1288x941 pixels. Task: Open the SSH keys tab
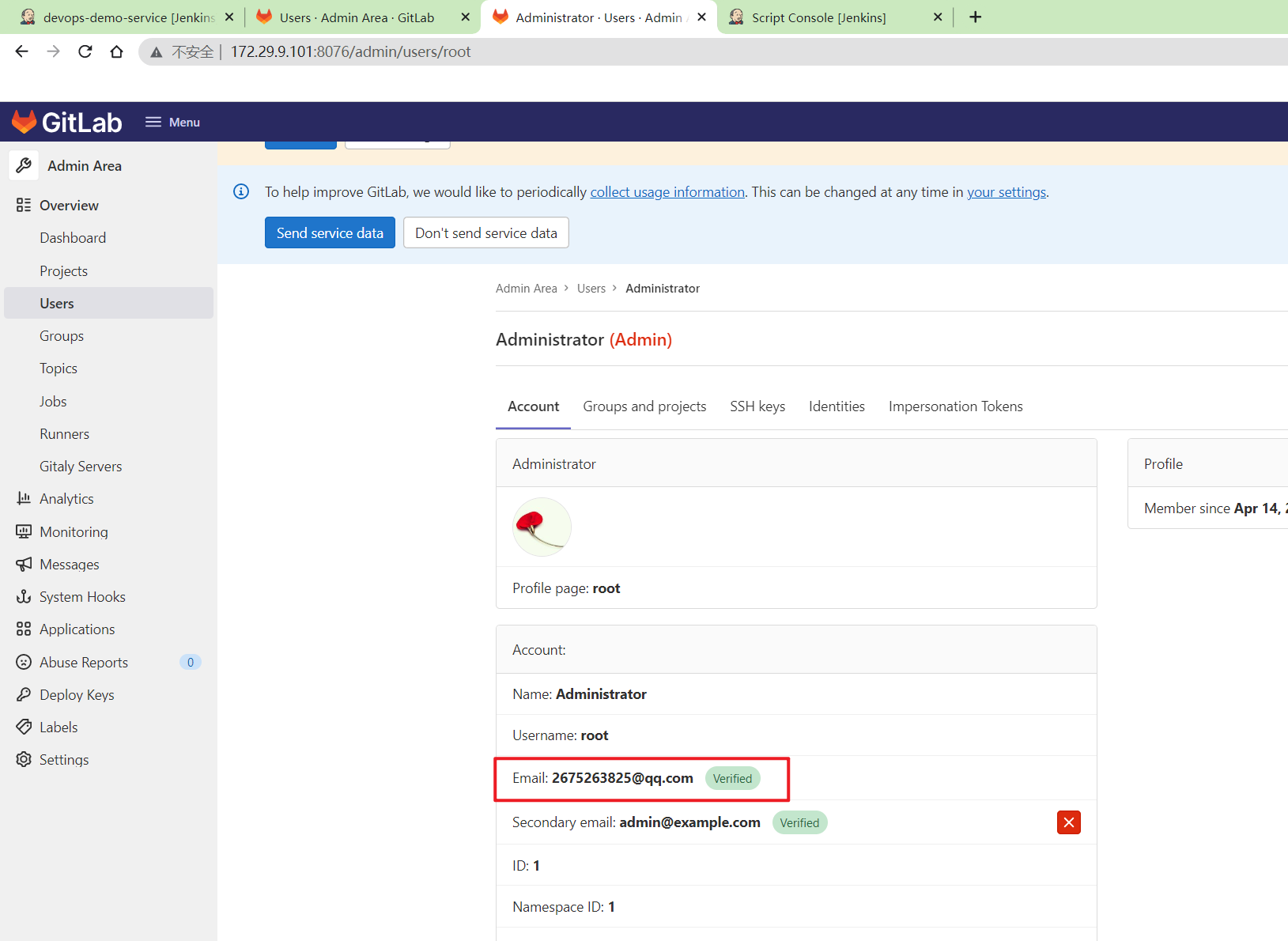[x=757, y=406]
